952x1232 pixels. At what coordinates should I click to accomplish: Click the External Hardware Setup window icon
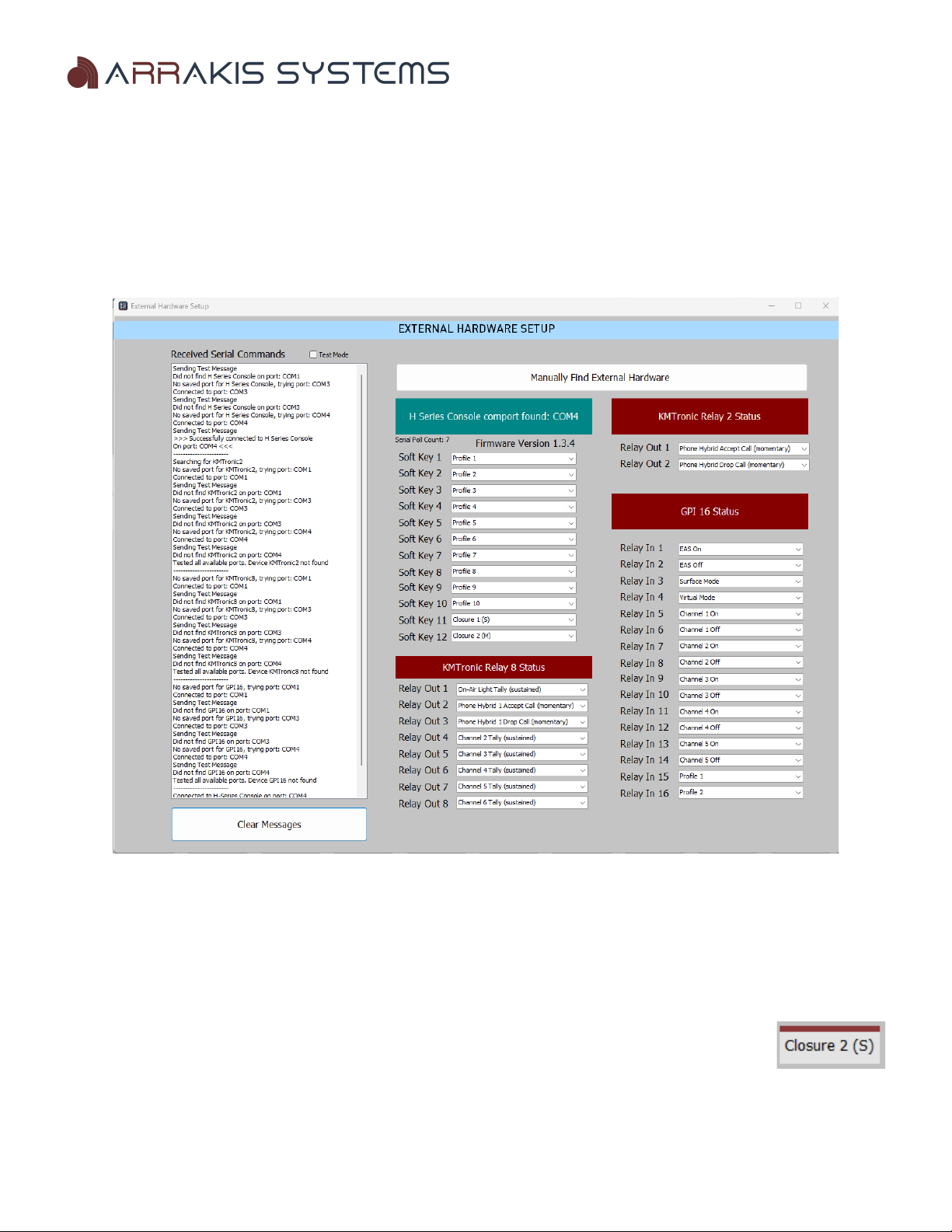pos(123,306)
